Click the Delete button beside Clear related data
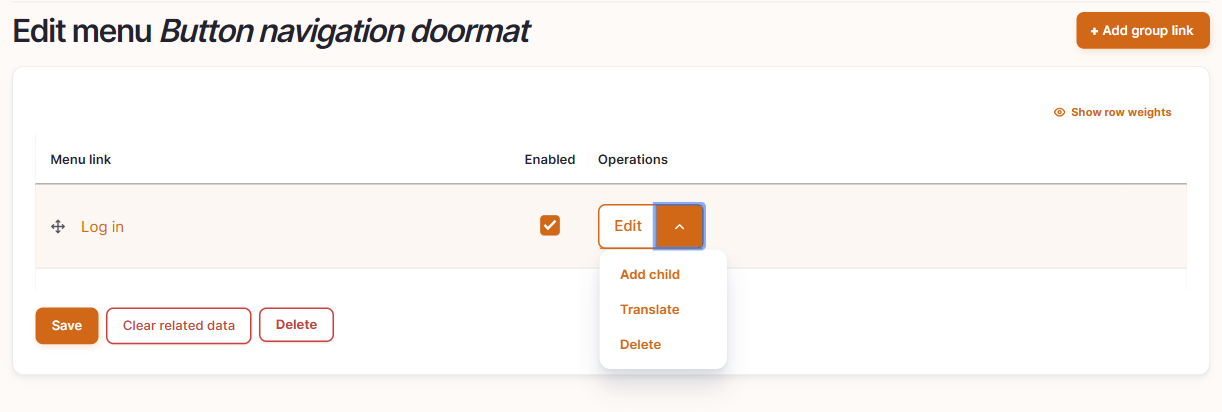1222x412 pixels. click(296, 324)
